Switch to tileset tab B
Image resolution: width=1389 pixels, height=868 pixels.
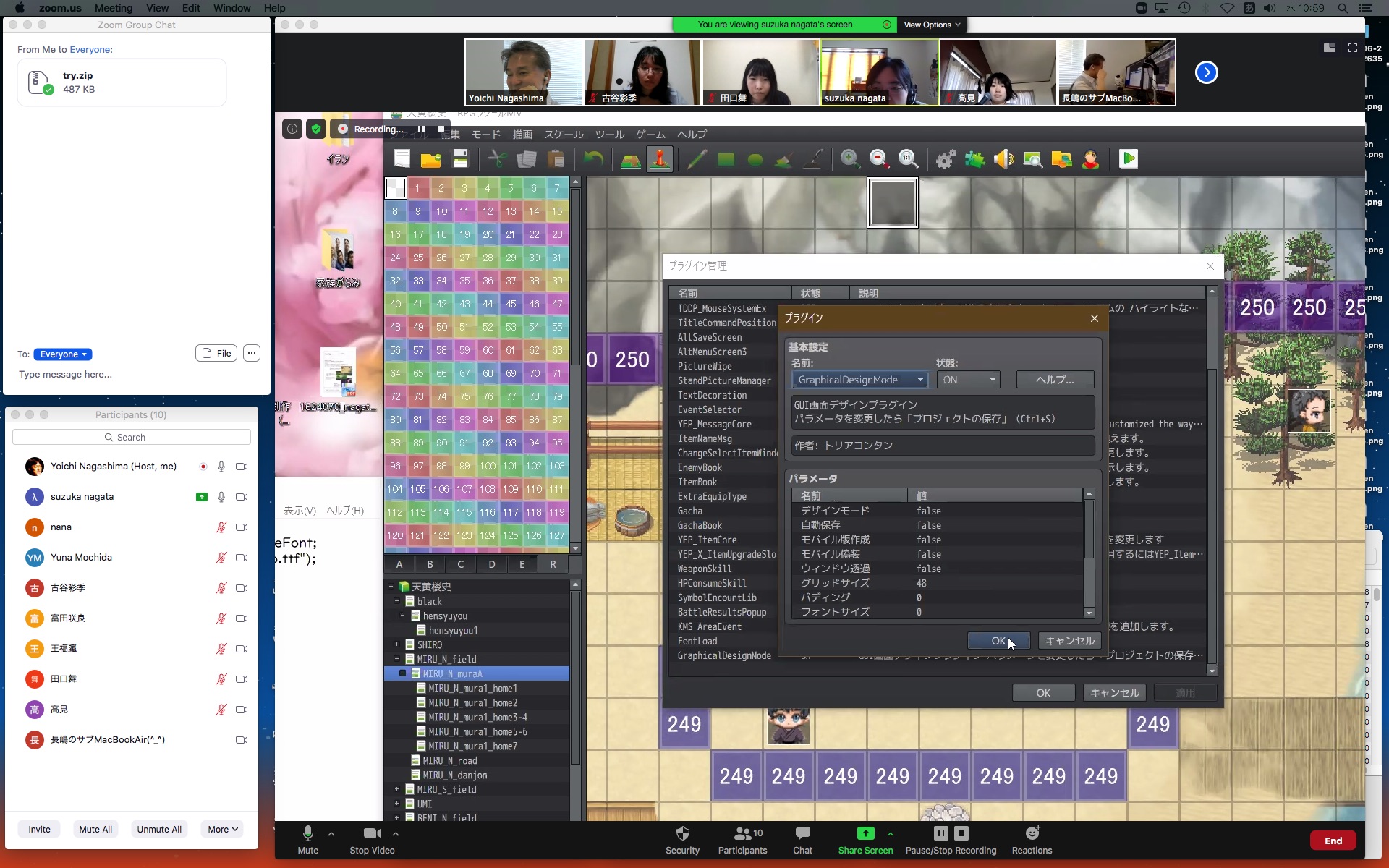pos(430,564)
